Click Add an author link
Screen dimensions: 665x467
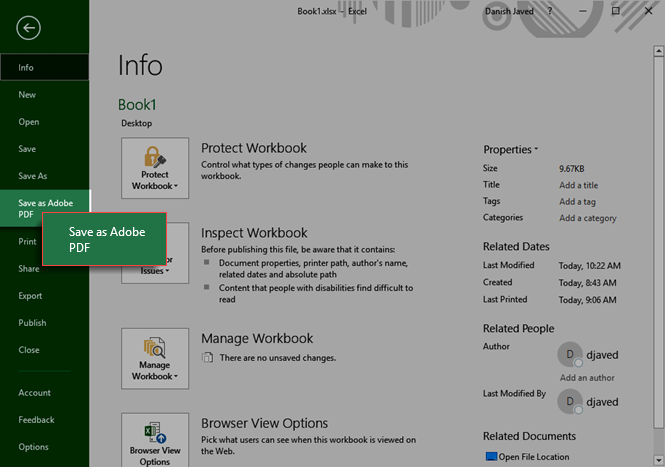coord(586,378)
